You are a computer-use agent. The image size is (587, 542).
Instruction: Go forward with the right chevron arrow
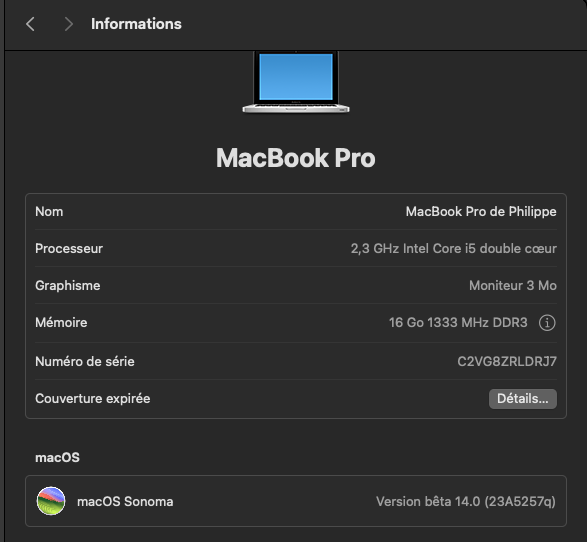68,24
